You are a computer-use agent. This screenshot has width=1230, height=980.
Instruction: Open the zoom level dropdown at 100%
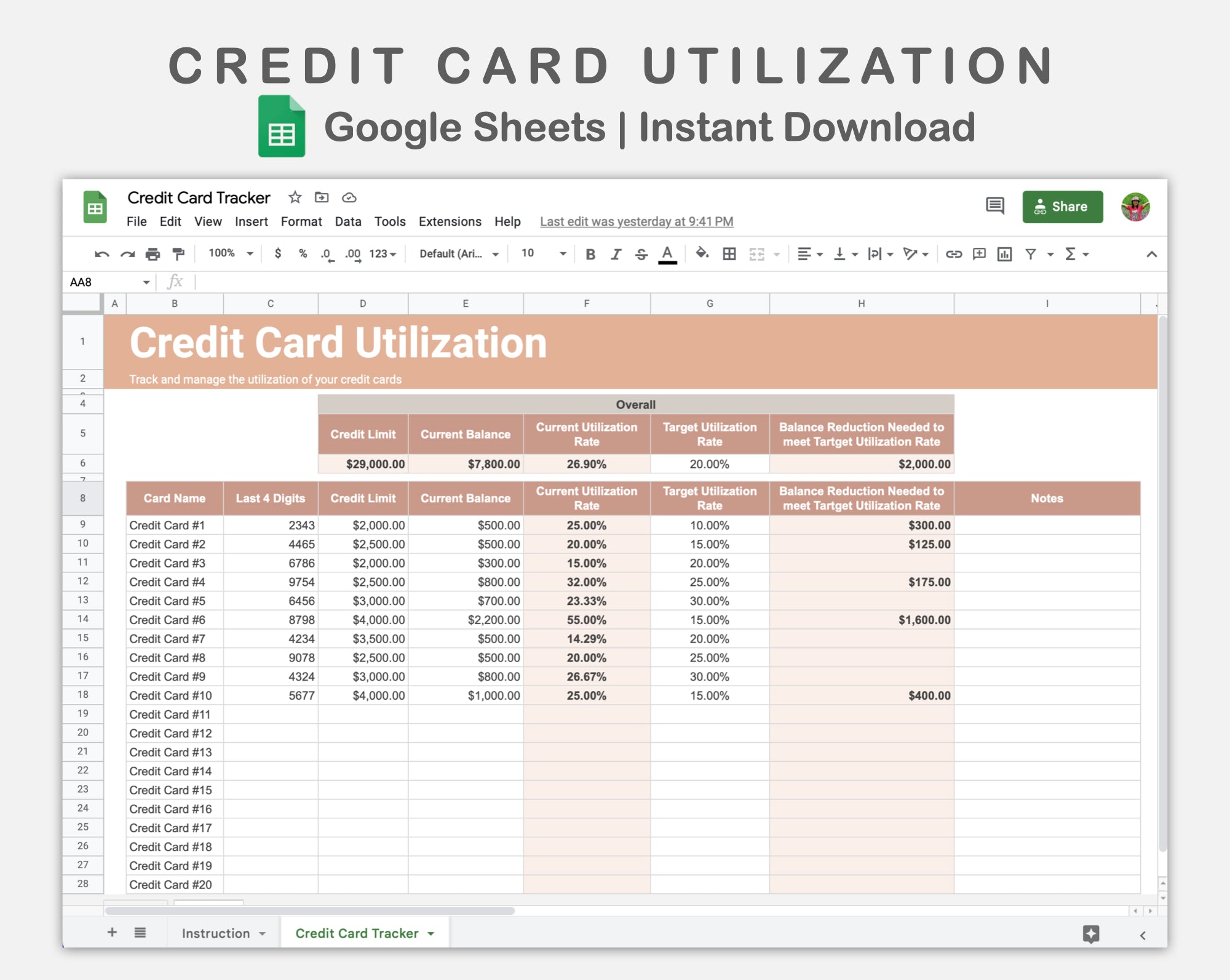(231, 253)
